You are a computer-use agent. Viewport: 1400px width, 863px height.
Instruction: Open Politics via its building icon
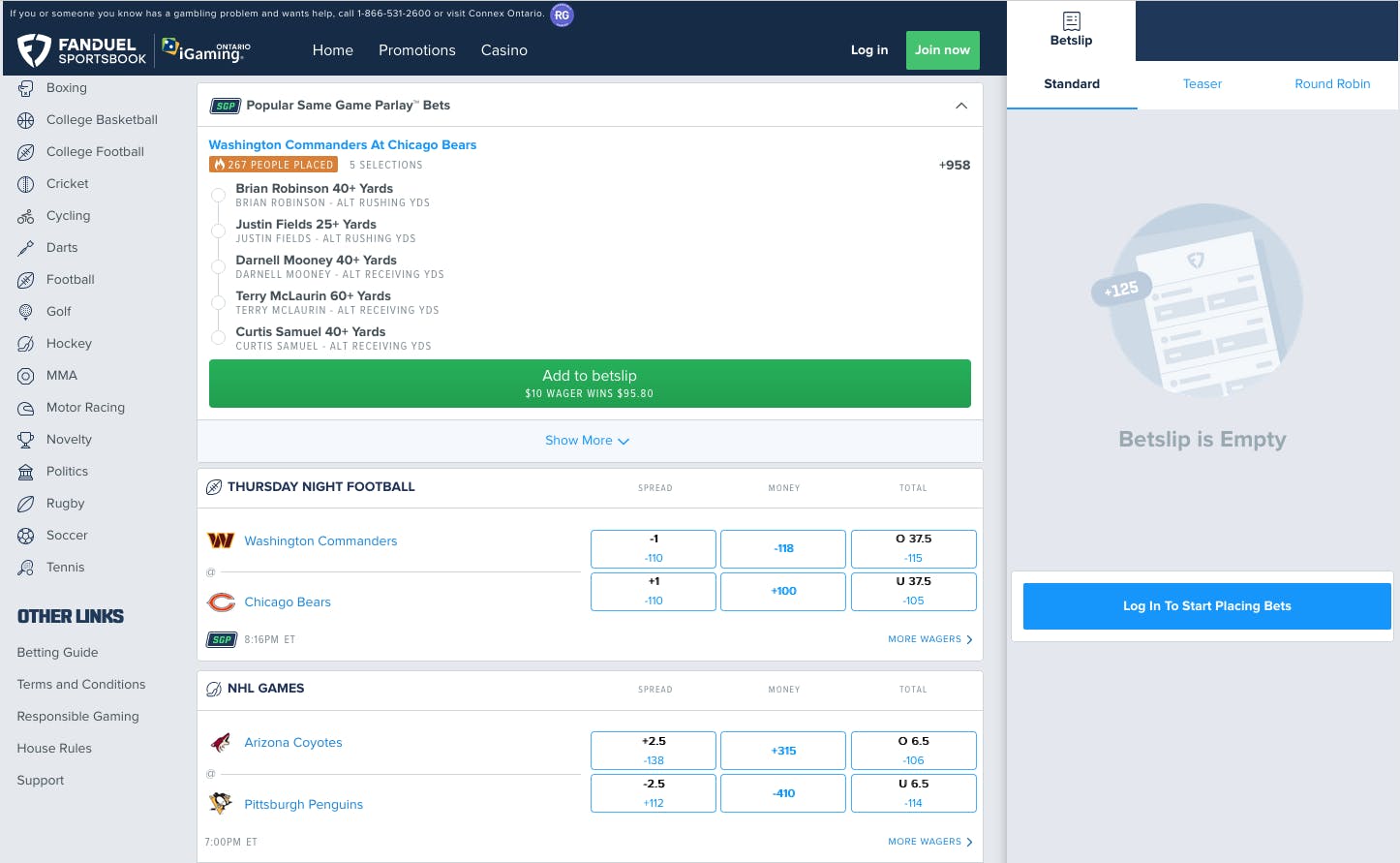(x=26, y=472)
